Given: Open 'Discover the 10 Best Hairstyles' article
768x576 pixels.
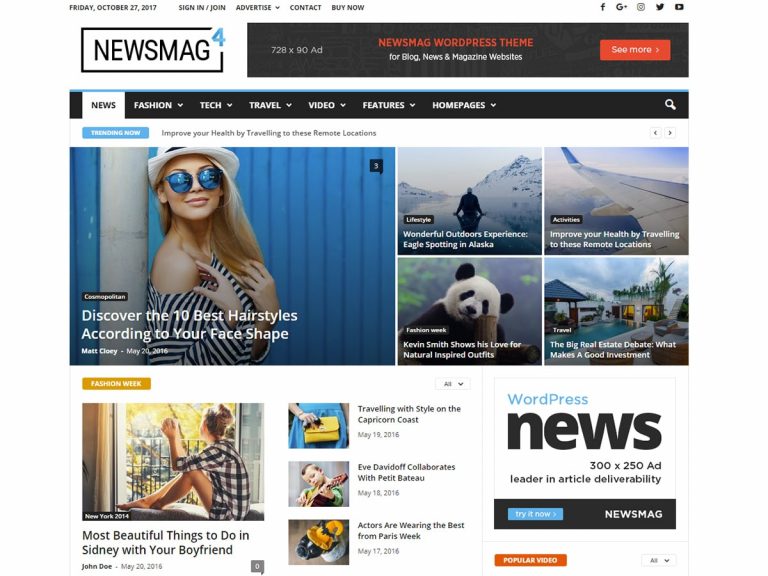Looking at the screenshot, I should [x=190, y=324].
